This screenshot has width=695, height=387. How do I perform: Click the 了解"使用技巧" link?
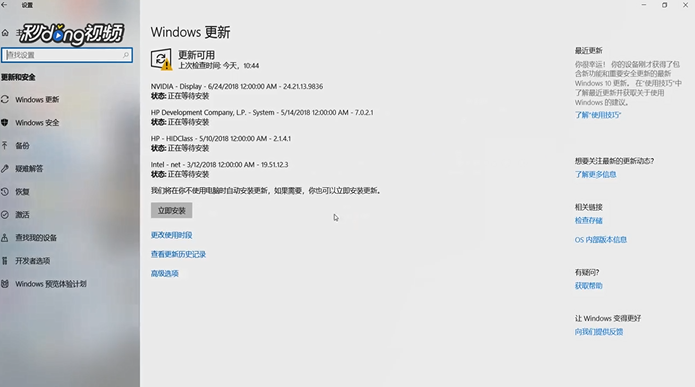598,115
